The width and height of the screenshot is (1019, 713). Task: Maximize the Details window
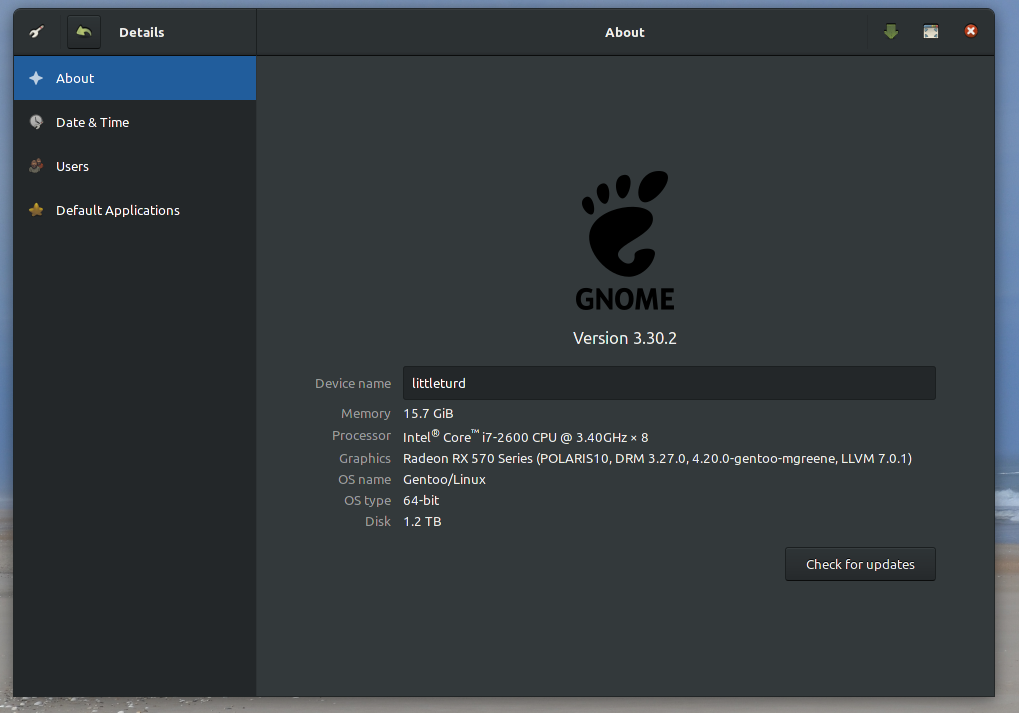point(931,31)
